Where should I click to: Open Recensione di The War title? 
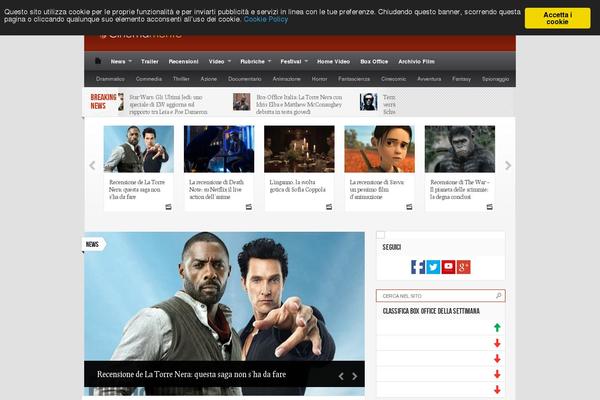[x=460, y=189]
